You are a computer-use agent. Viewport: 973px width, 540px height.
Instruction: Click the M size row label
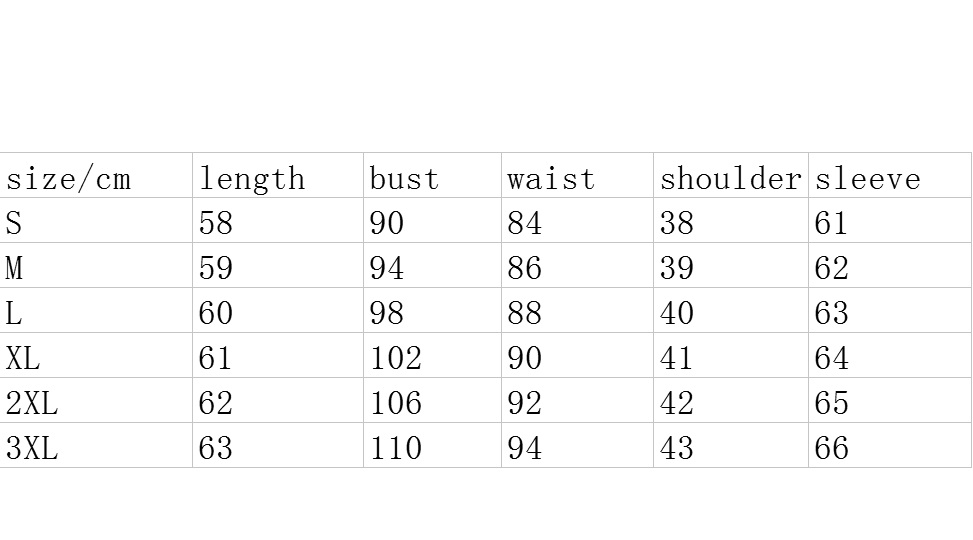pyautogui.click(x=14, y=268)
